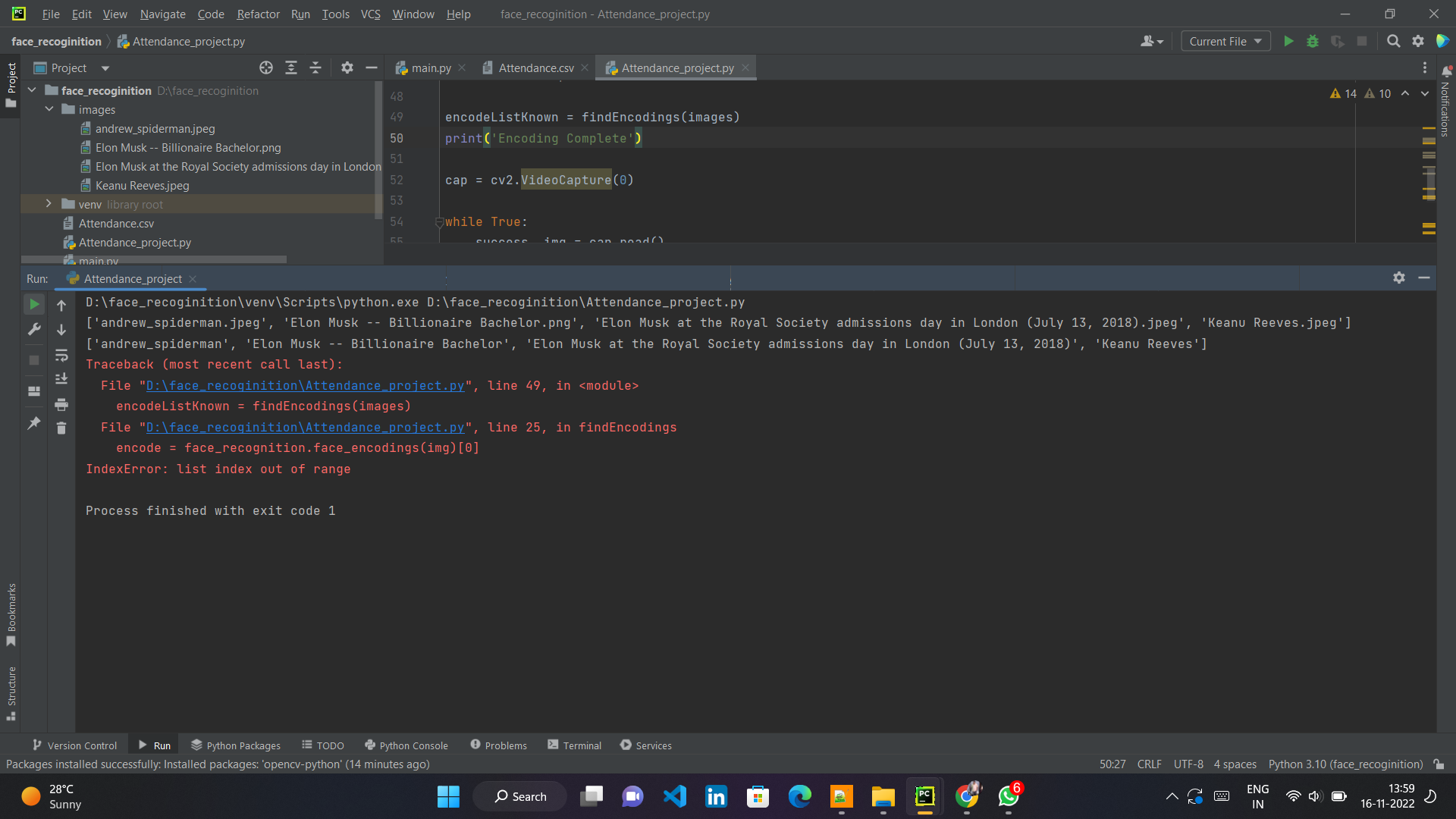The width and height of the screenshot is (1456, 819).
Task: Open the Project view dropdown
Action: point(105,68)
